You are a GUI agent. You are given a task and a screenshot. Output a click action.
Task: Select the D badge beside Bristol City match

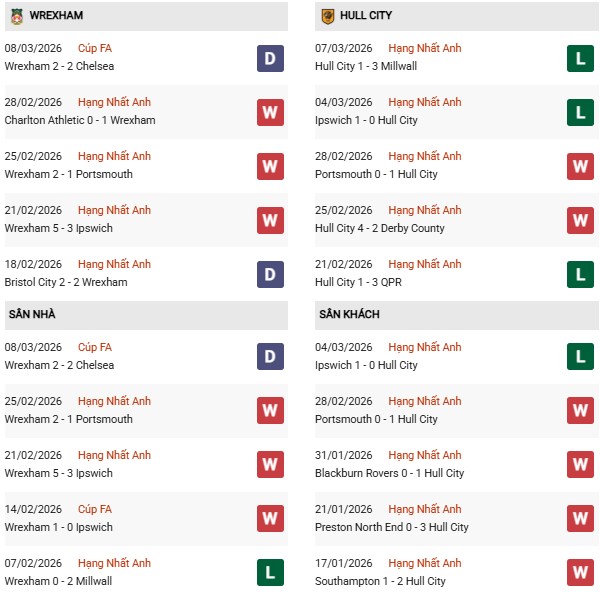click(x=269, y=274)
